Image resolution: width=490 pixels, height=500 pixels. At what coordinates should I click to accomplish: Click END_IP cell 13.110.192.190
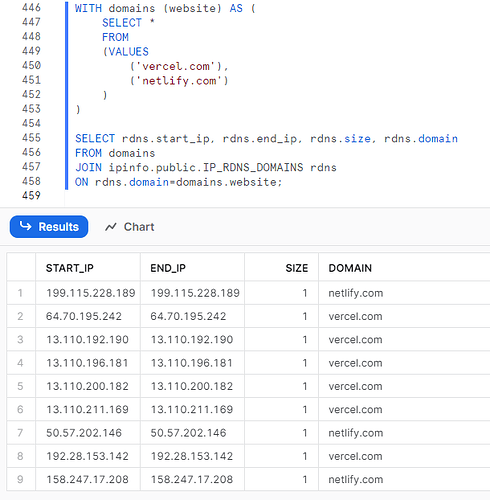pos(192,339)
